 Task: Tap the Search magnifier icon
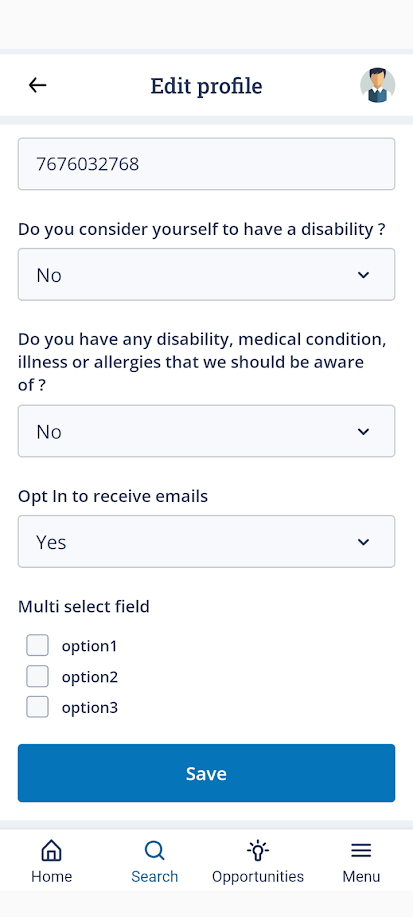154,850
